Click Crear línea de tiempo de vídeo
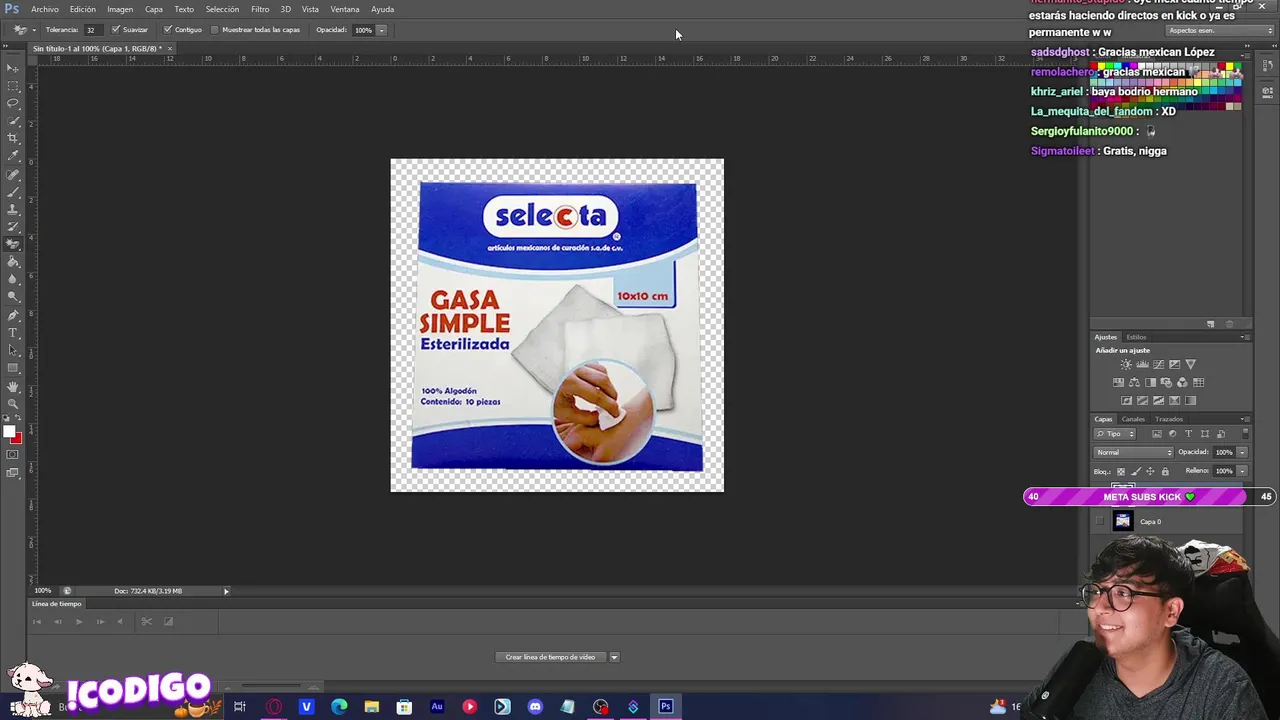 pyautogui.click(x=550, y=657)
